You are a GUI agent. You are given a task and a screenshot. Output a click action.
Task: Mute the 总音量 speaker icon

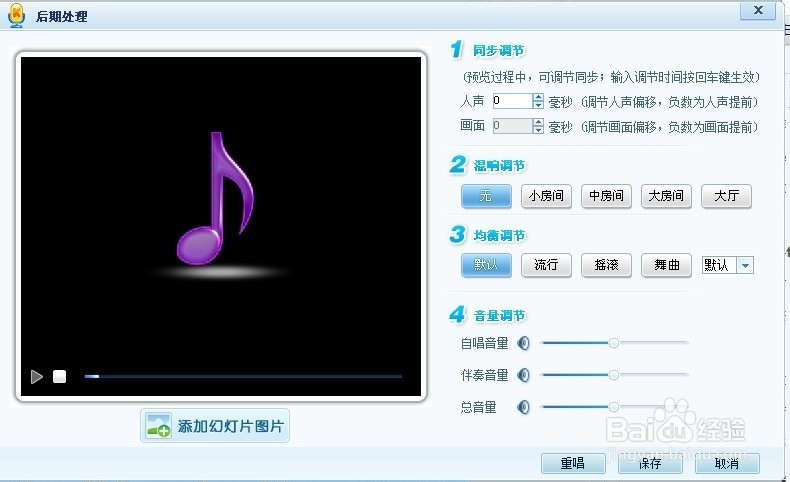[524, 407]
